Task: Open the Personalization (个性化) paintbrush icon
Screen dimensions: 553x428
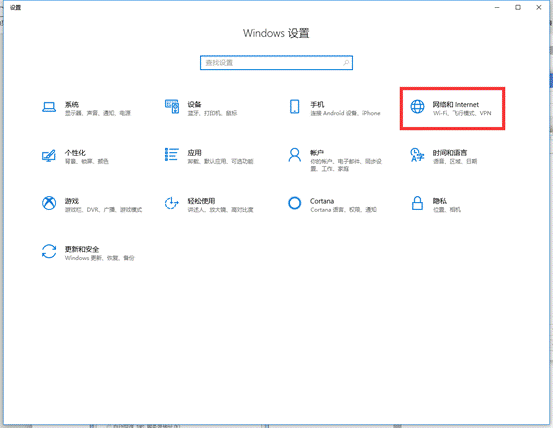Action: [x=49, y=155]
